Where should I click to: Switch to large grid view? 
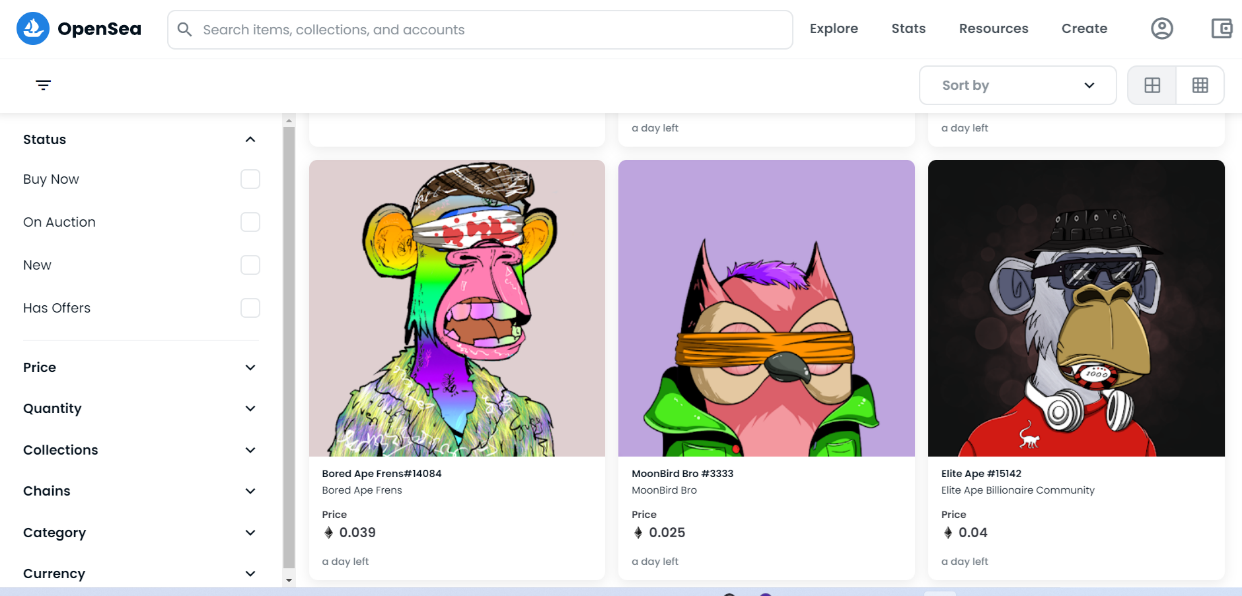(1152, 85)
